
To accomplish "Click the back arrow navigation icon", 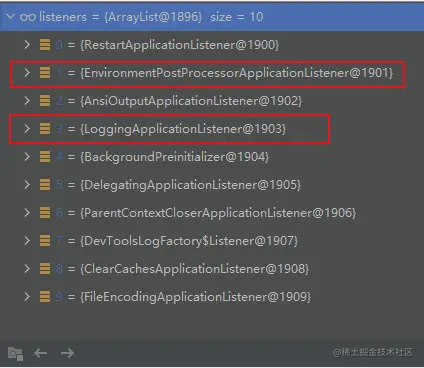I will coord(40,353).
